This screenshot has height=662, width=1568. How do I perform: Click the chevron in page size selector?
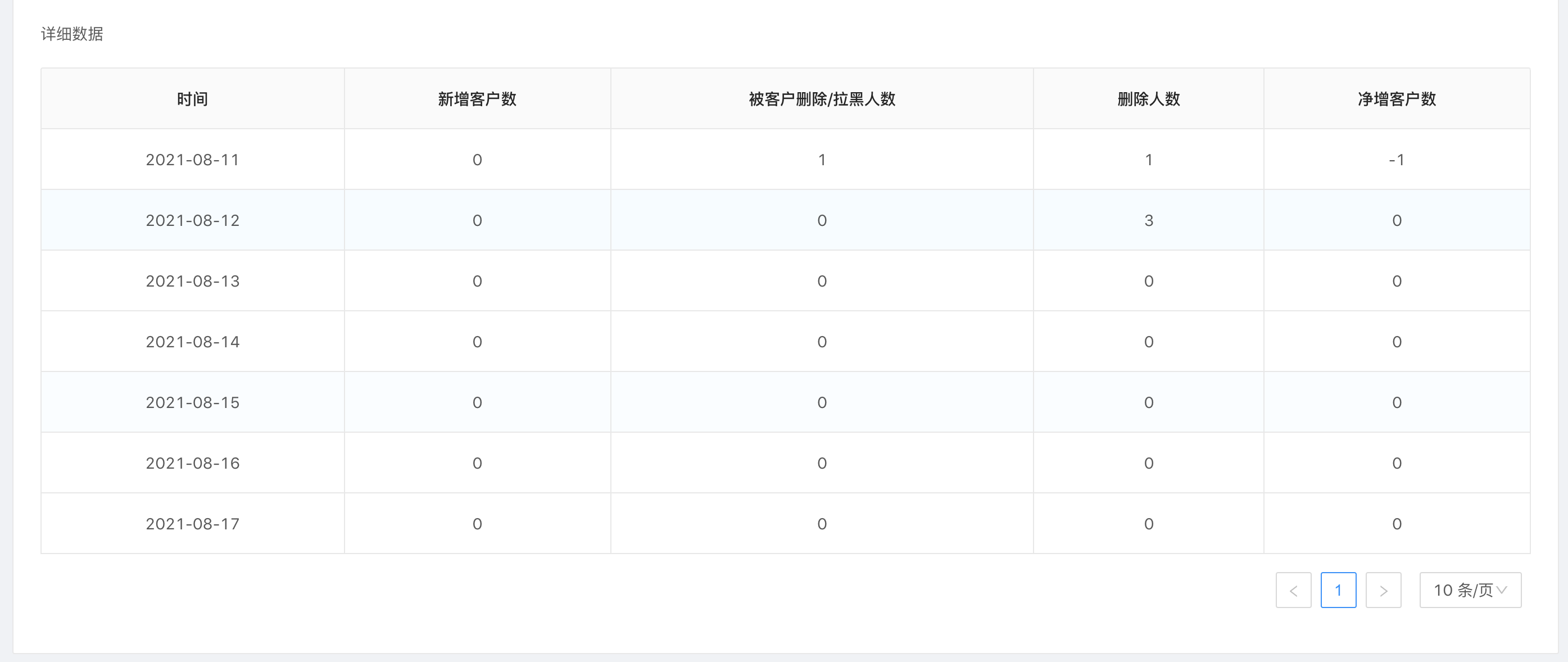[1502, 590]
